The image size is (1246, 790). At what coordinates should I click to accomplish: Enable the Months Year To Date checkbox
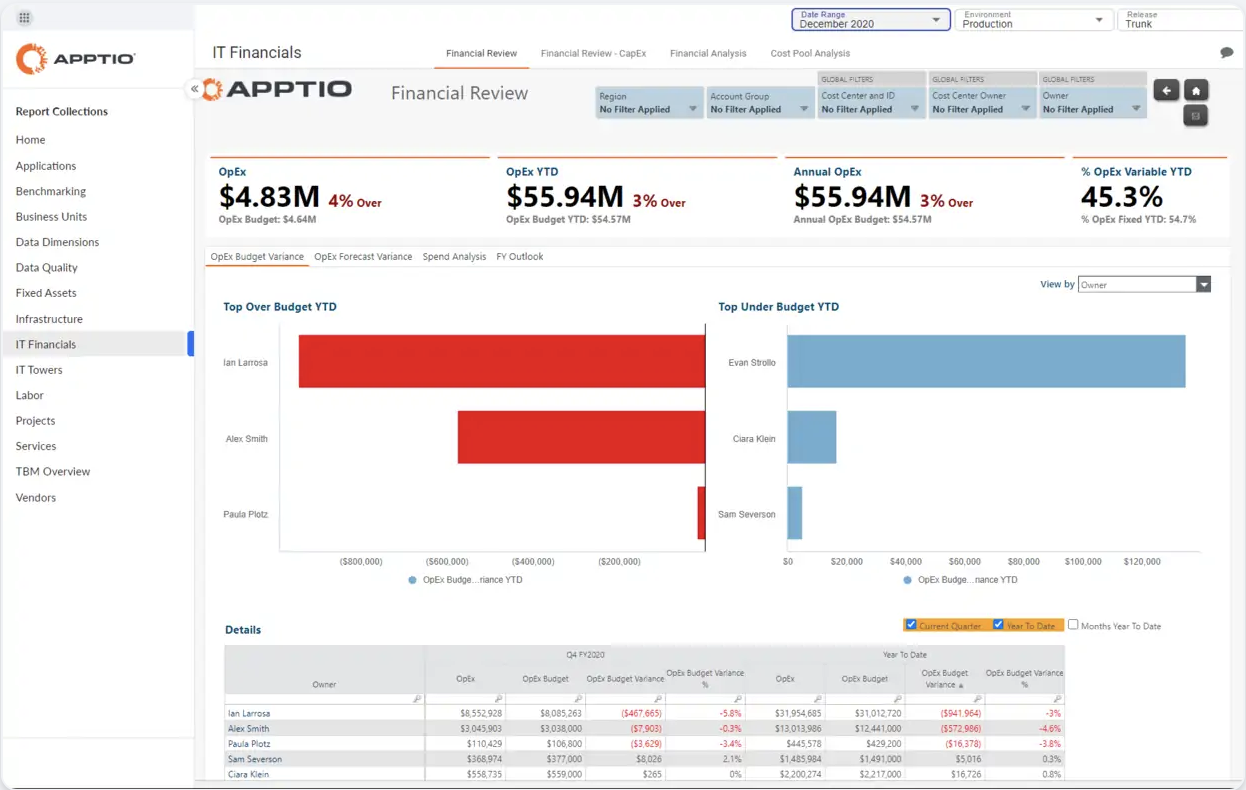(1073, 625)
